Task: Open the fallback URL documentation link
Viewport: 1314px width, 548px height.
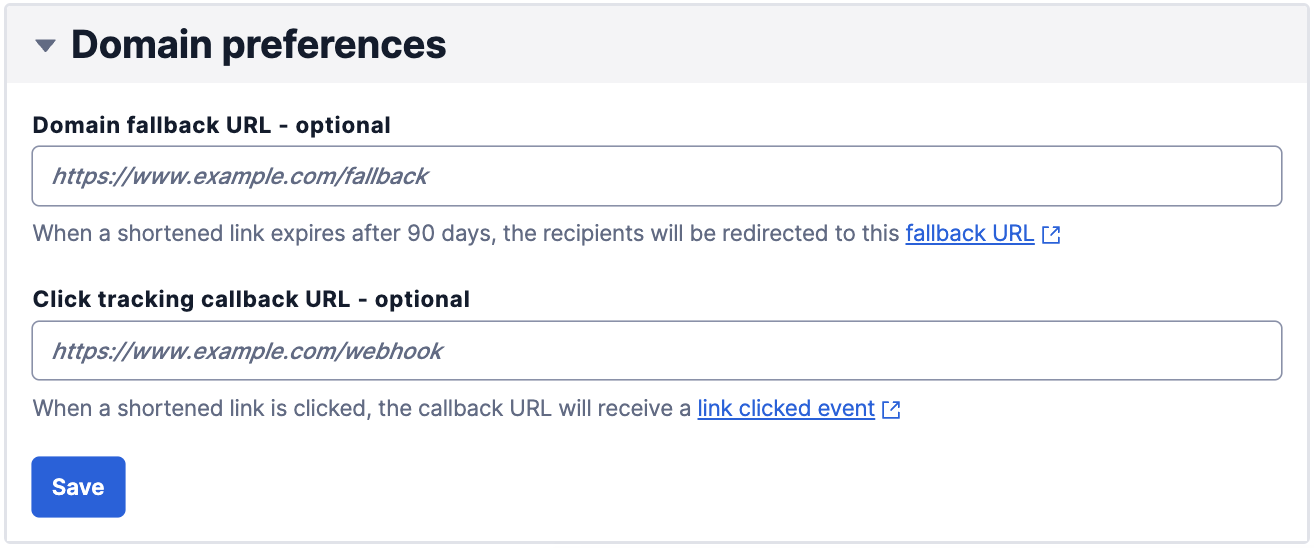Action: 969,234
